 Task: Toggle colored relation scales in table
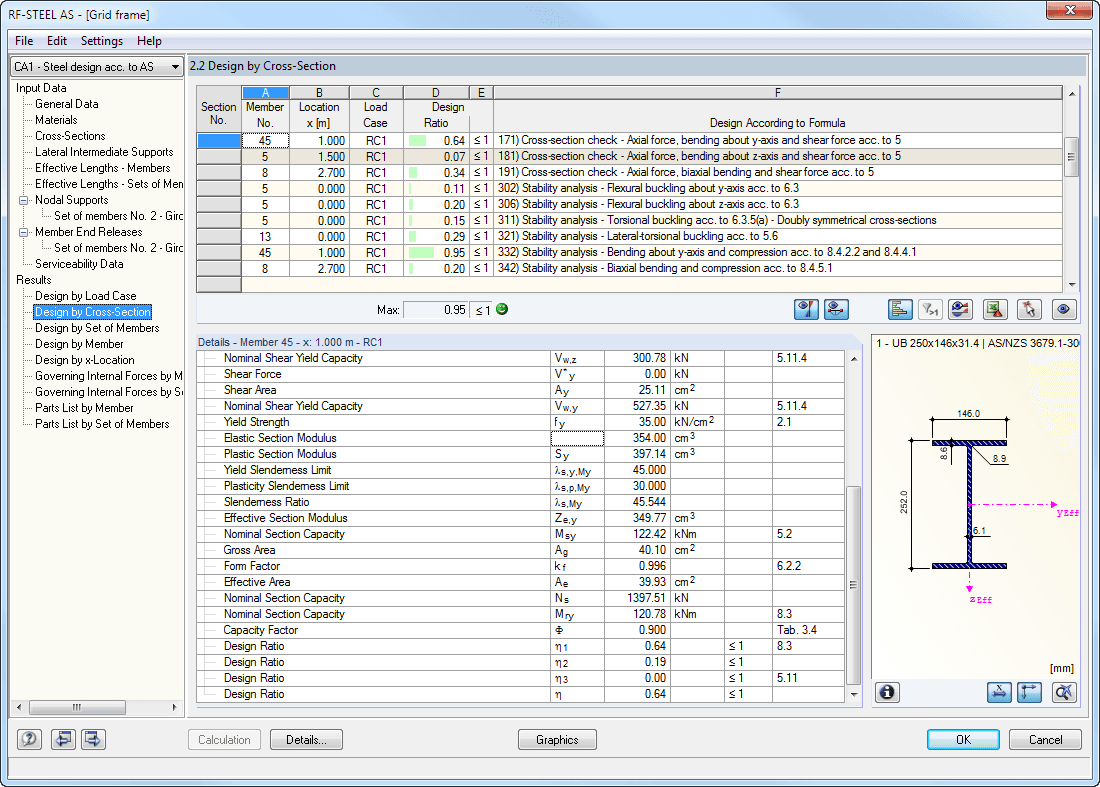point(898,309)
